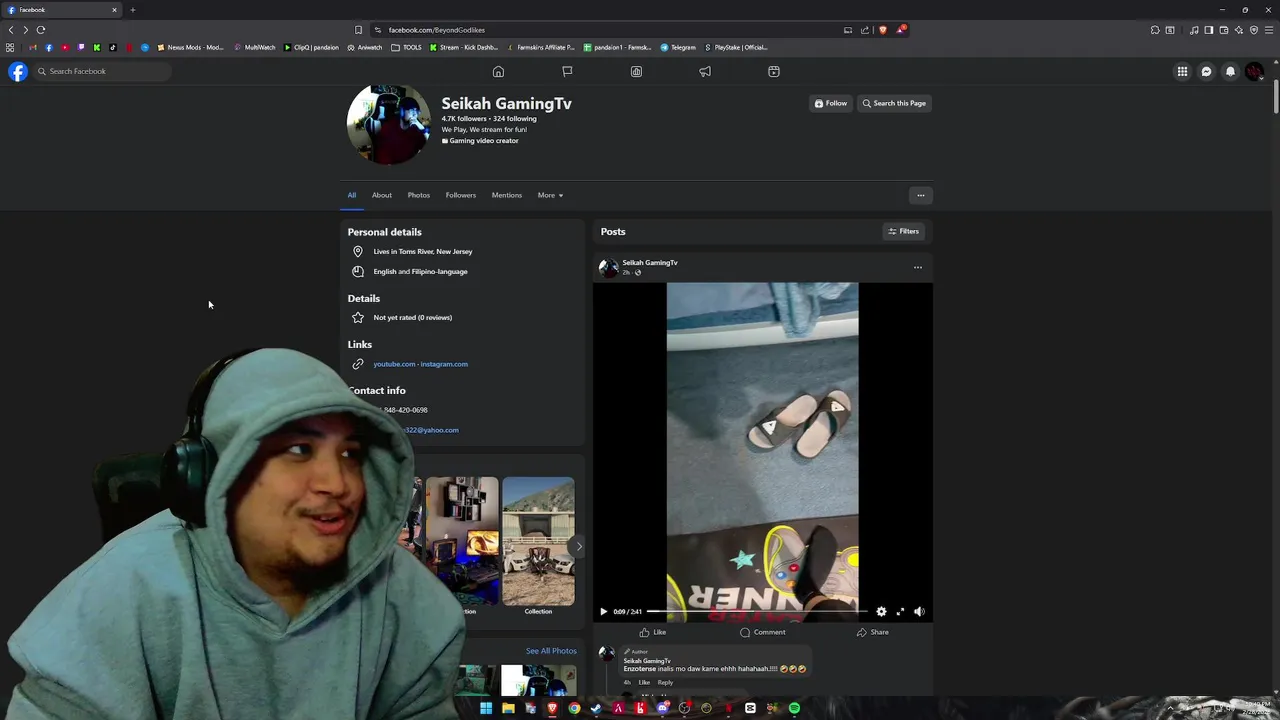Click the yahoo.com email contact link

431,430
